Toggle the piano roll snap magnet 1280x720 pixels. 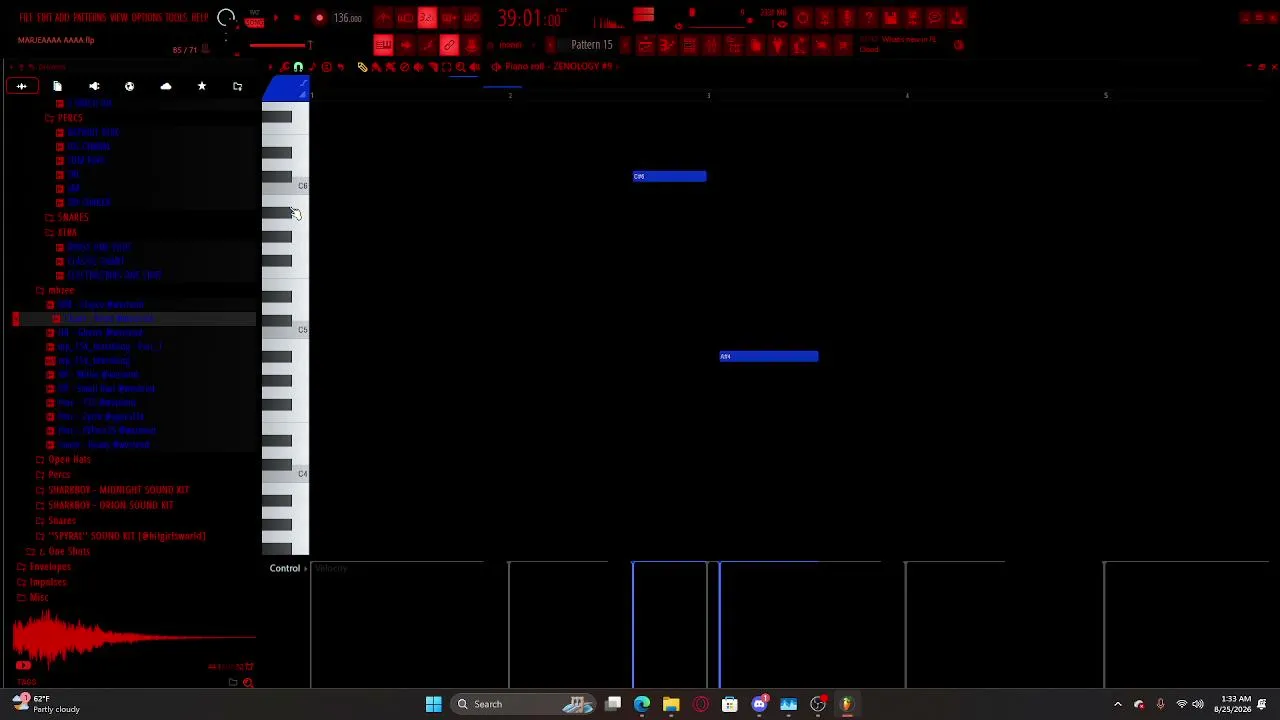298,67
